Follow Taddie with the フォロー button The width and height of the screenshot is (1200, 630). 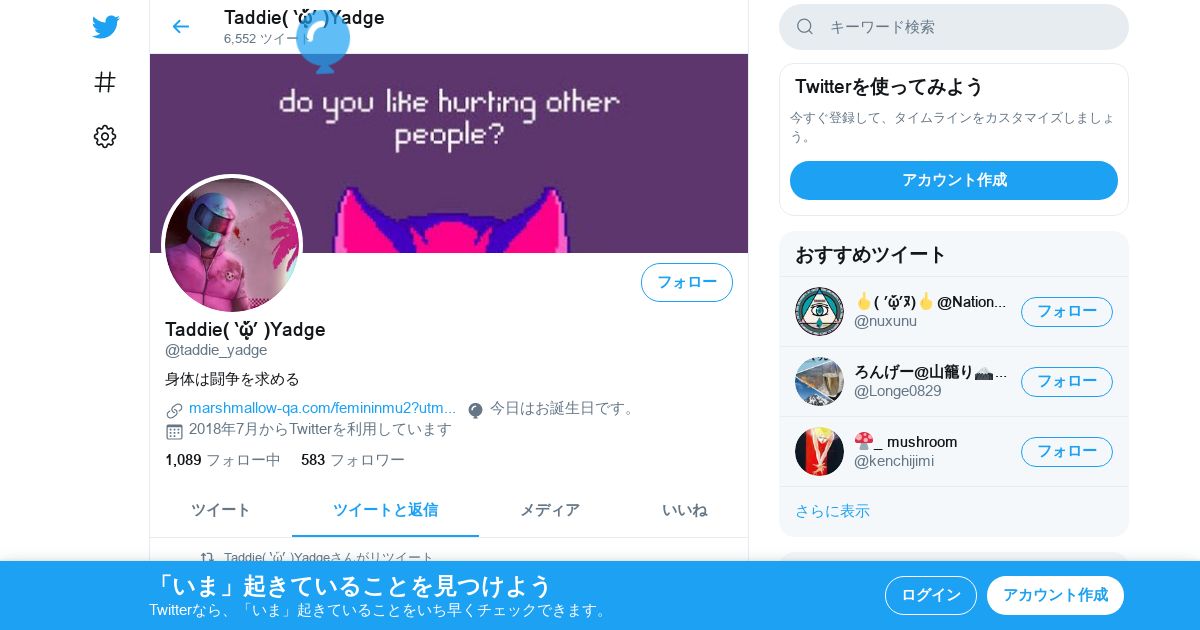[x=687, y=282]
